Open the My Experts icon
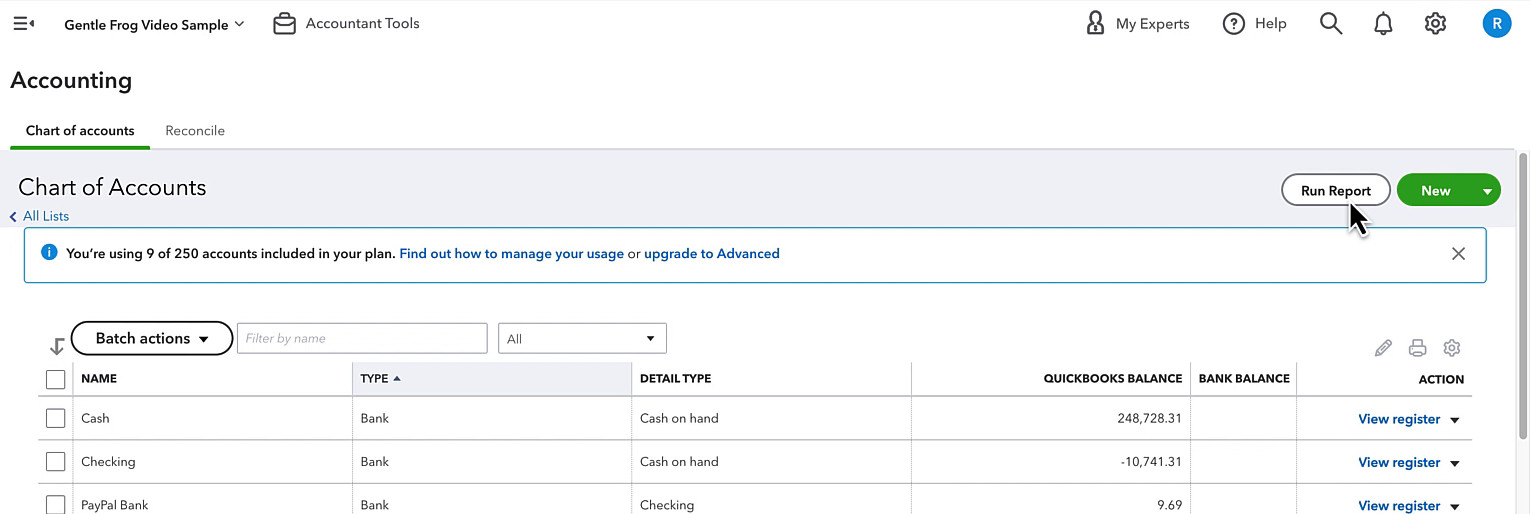 pyautogui.click(x=1095, y=23)
